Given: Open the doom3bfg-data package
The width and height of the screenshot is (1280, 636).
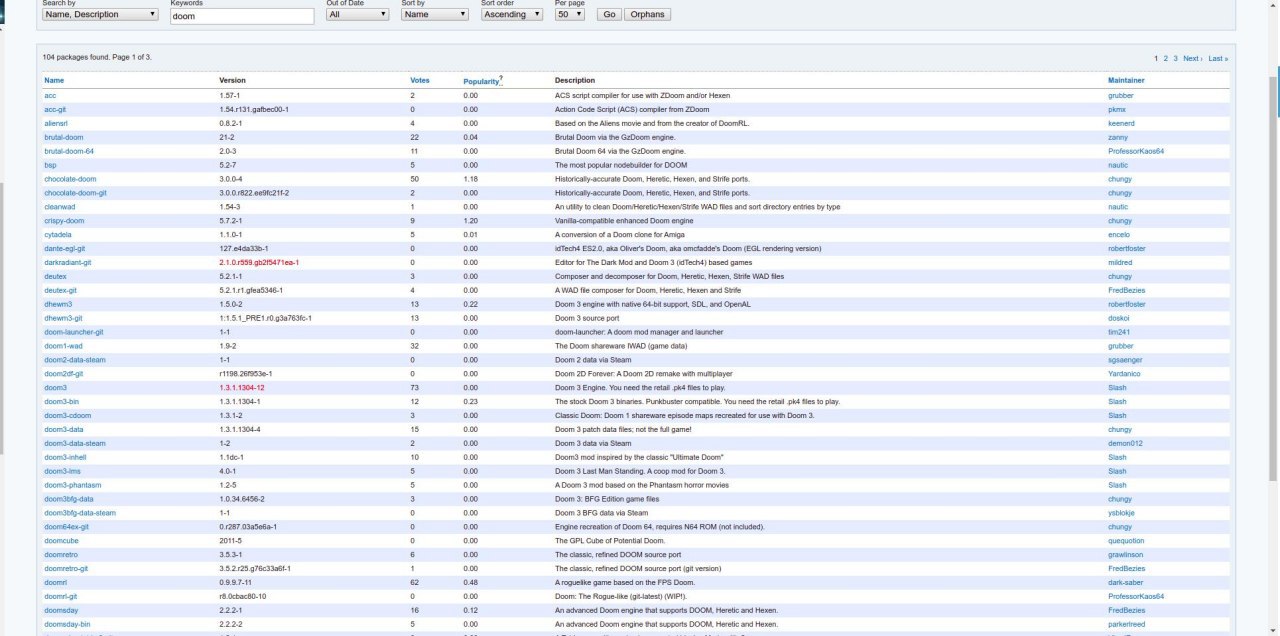Looking at the screenshot, I should pos(69,499).
